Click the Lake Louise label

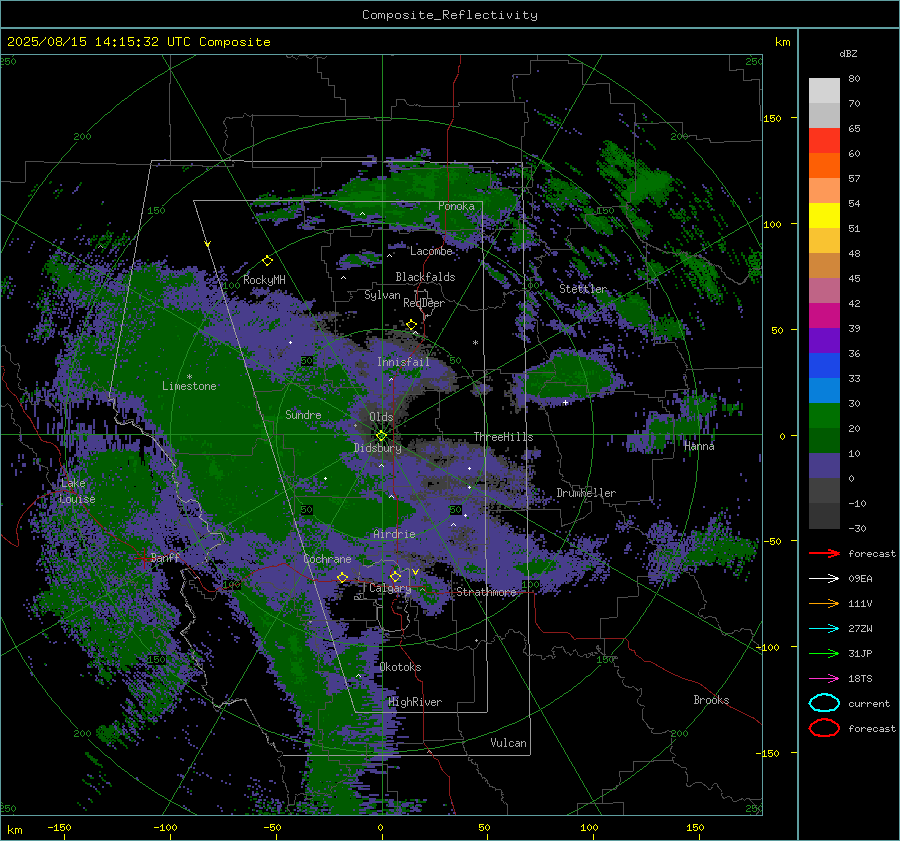point(77,491)
